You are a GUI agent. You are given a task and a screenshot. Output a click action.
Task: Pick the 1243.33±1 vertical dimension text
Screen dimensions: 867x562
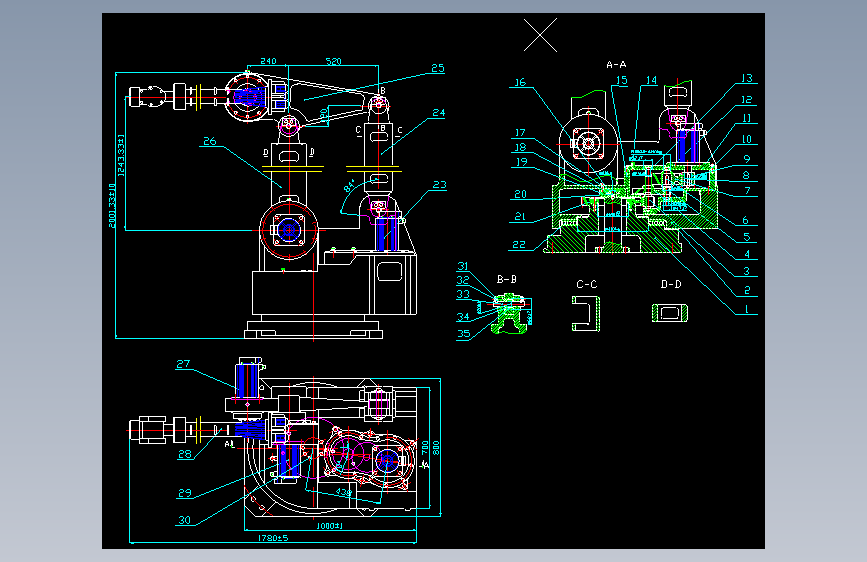click(121, 155)
